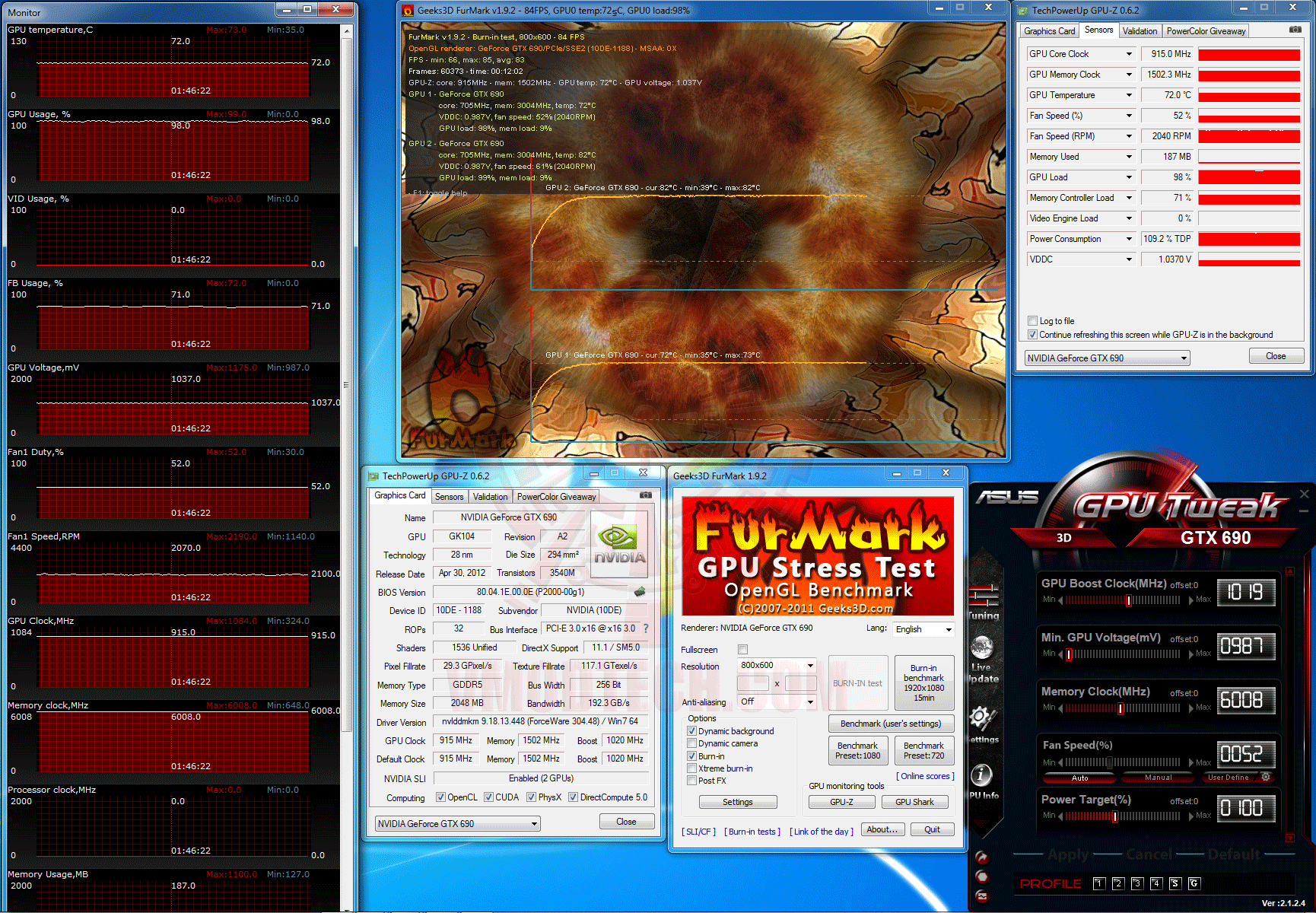
Task: Expand the Fan Speed (RPM) sensor dropdown
Action: pos(1129,136)
